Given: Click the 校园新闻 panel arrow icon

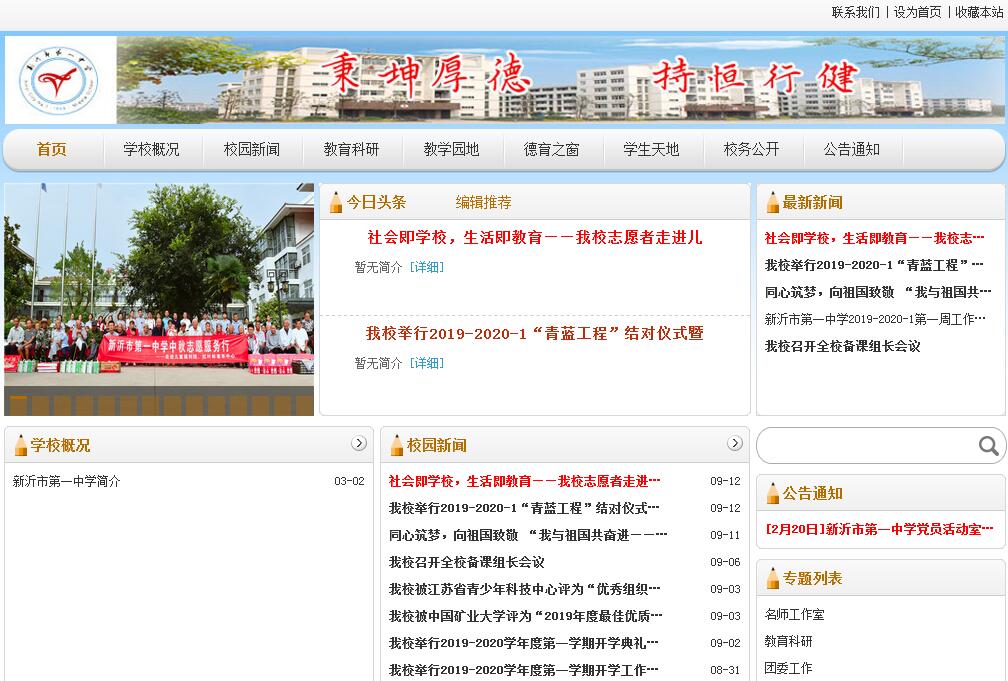Looking at the screenshot, I should point(735,443).
